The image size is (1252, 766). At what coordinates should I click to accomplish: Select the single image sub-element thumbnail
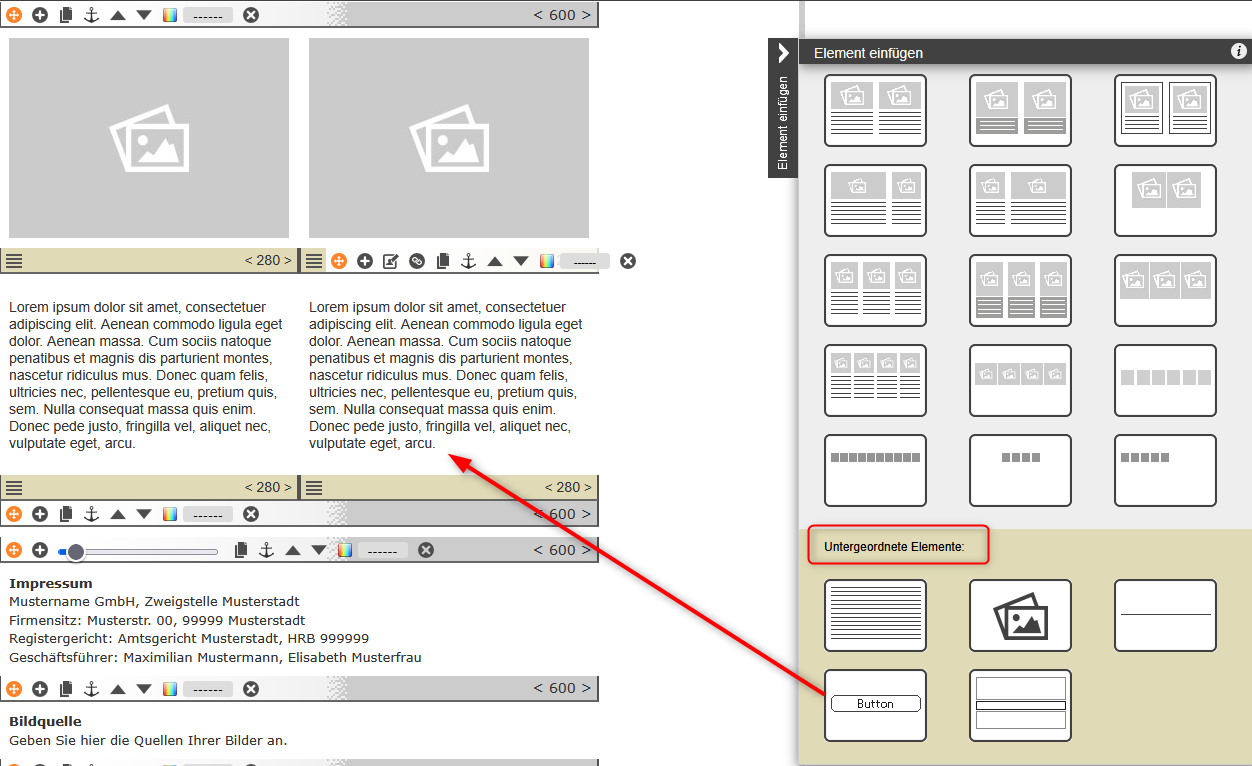[x=1020, y=615]
